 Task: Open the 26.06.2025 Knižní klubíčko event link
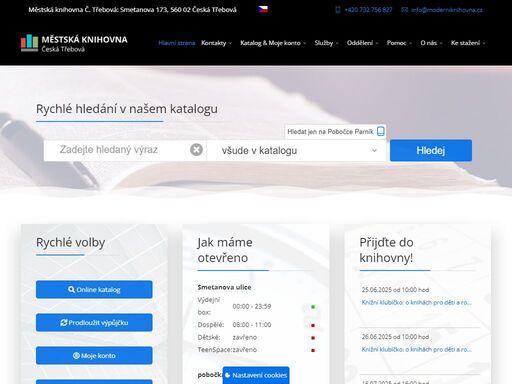416,349
